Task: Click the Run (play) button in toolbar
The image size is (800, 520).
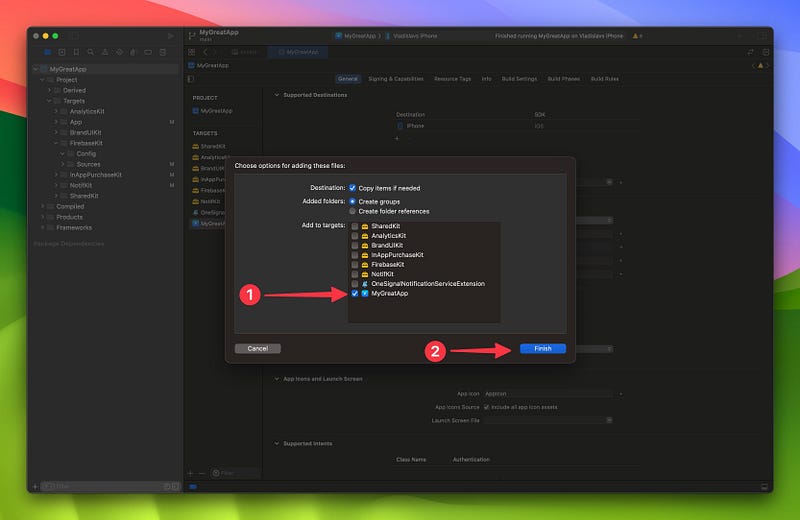Action: (170, 36)
